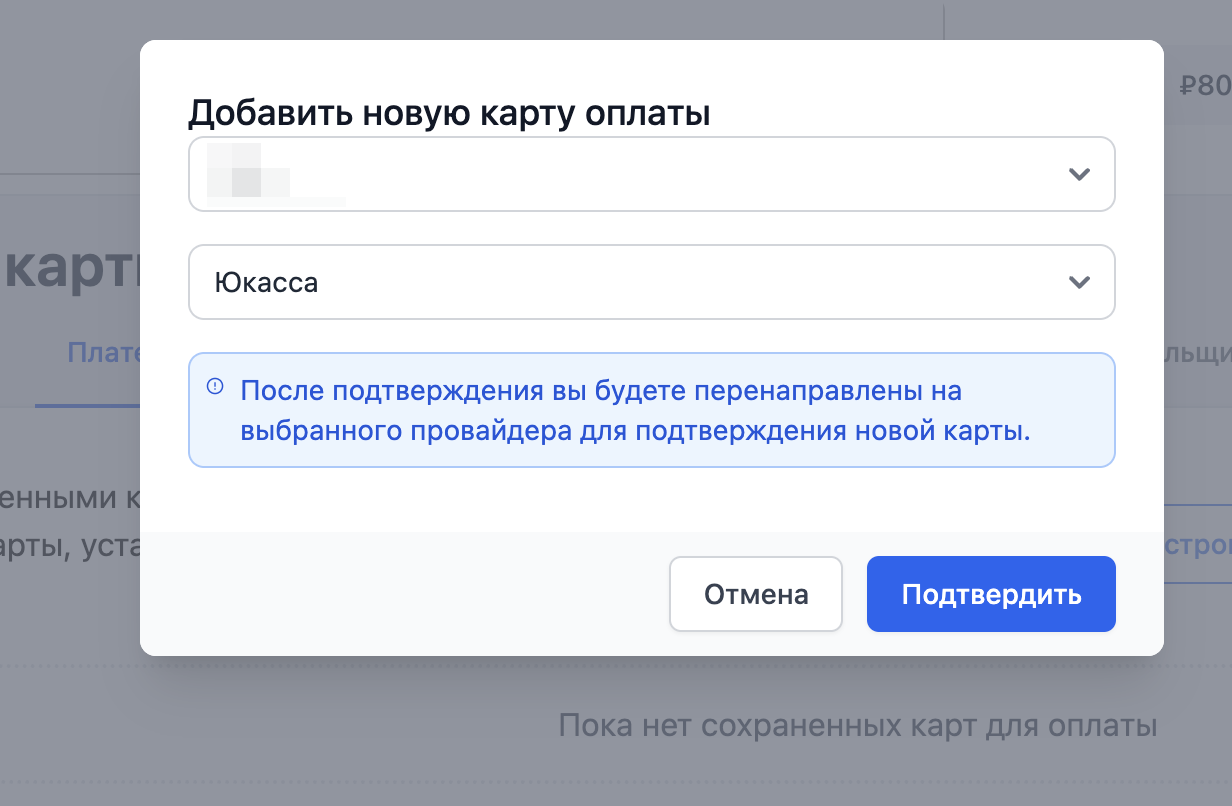Open the tab ending in …льщи at right

pyautogui.click(x=1196, y=353)
